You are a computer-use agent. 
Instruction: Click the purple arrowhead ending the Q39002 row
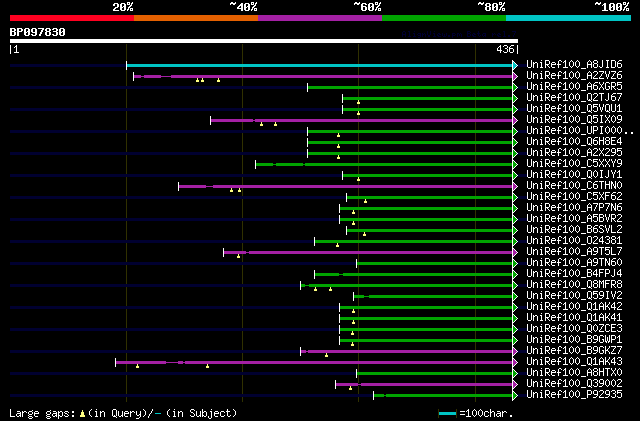[x=515, y=384]
